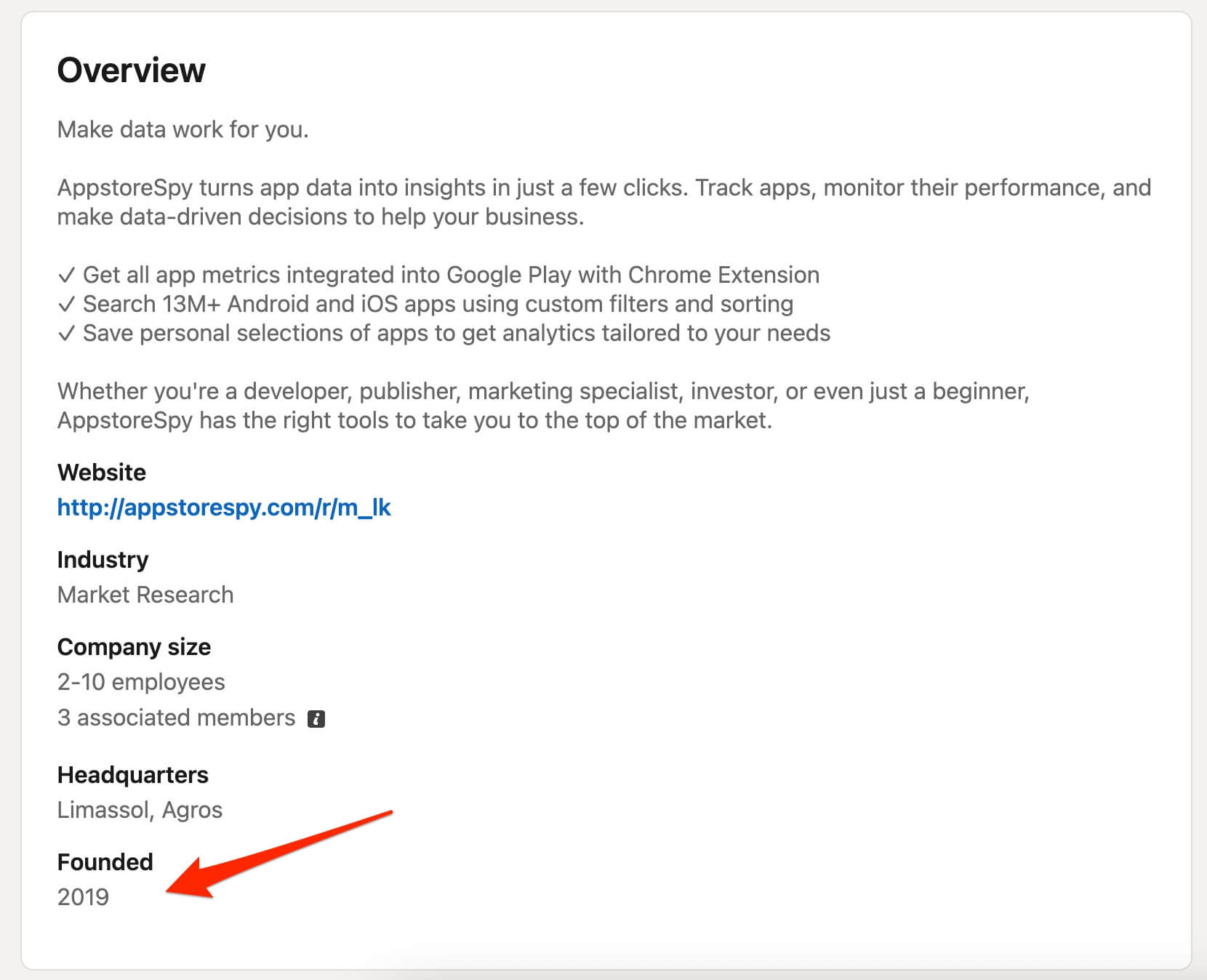This screenshot has height=980, width=1207.
Task: Click the founding year 2019
Action: pyautogui.click(x=83, y=897)
